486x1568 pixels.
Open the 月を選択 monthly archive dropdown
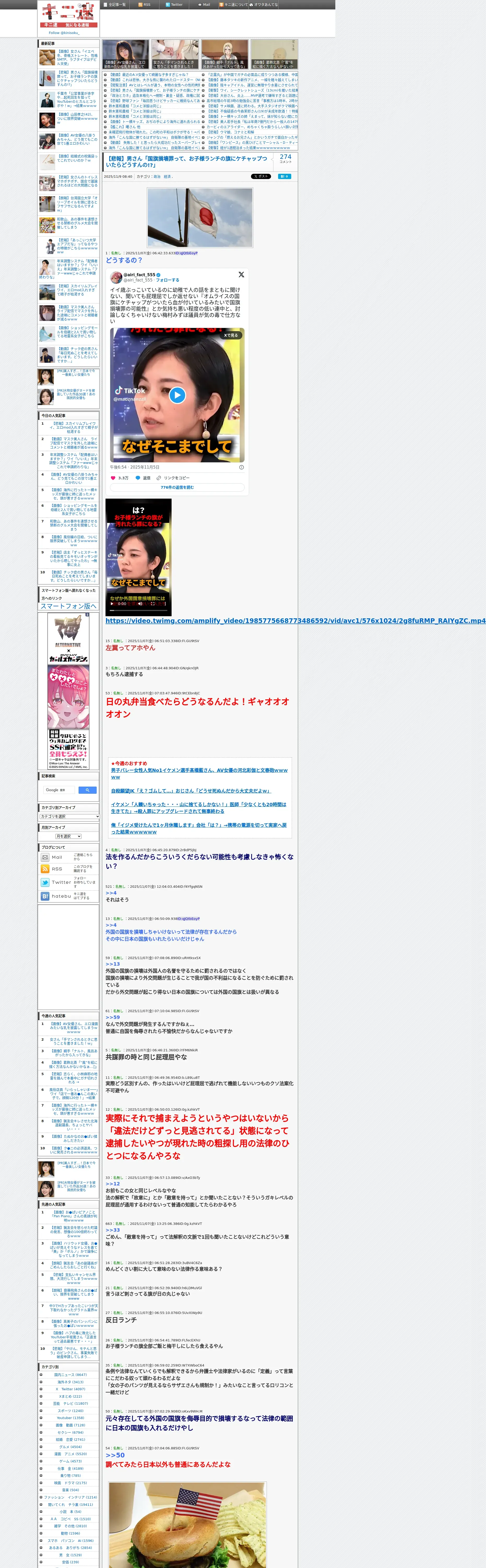point(68,836)
